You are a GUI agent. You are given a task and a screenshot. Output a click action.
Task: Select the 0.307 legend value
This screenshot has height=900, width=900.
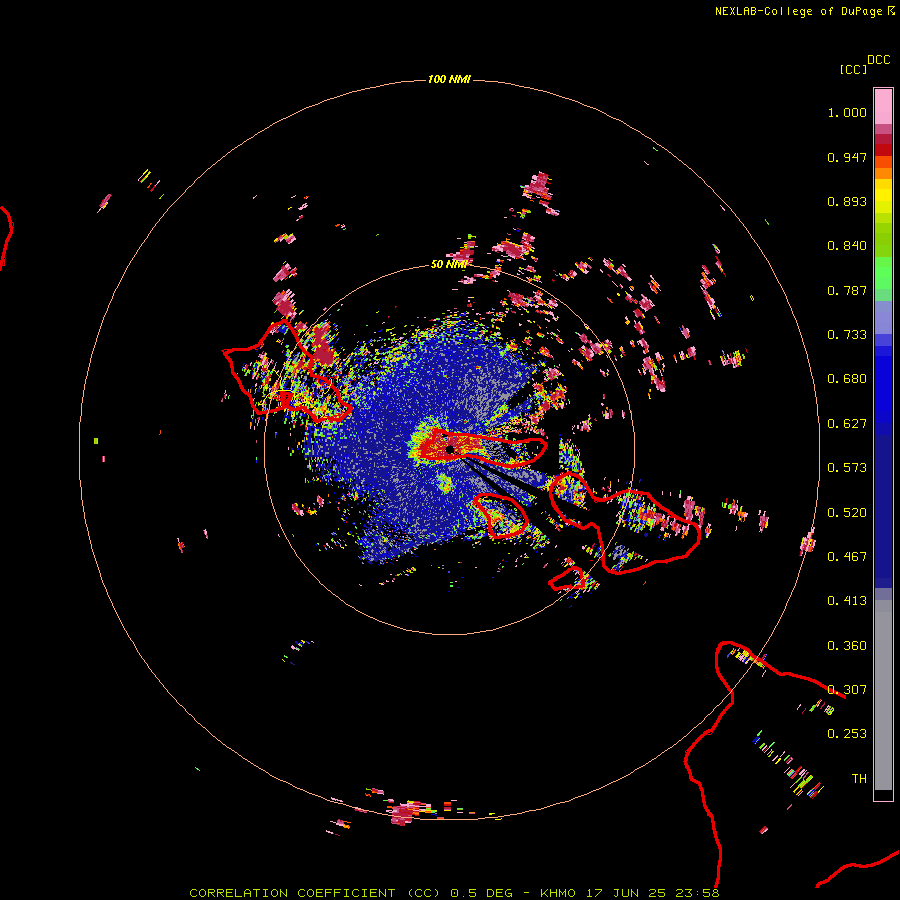coord(847,690)
